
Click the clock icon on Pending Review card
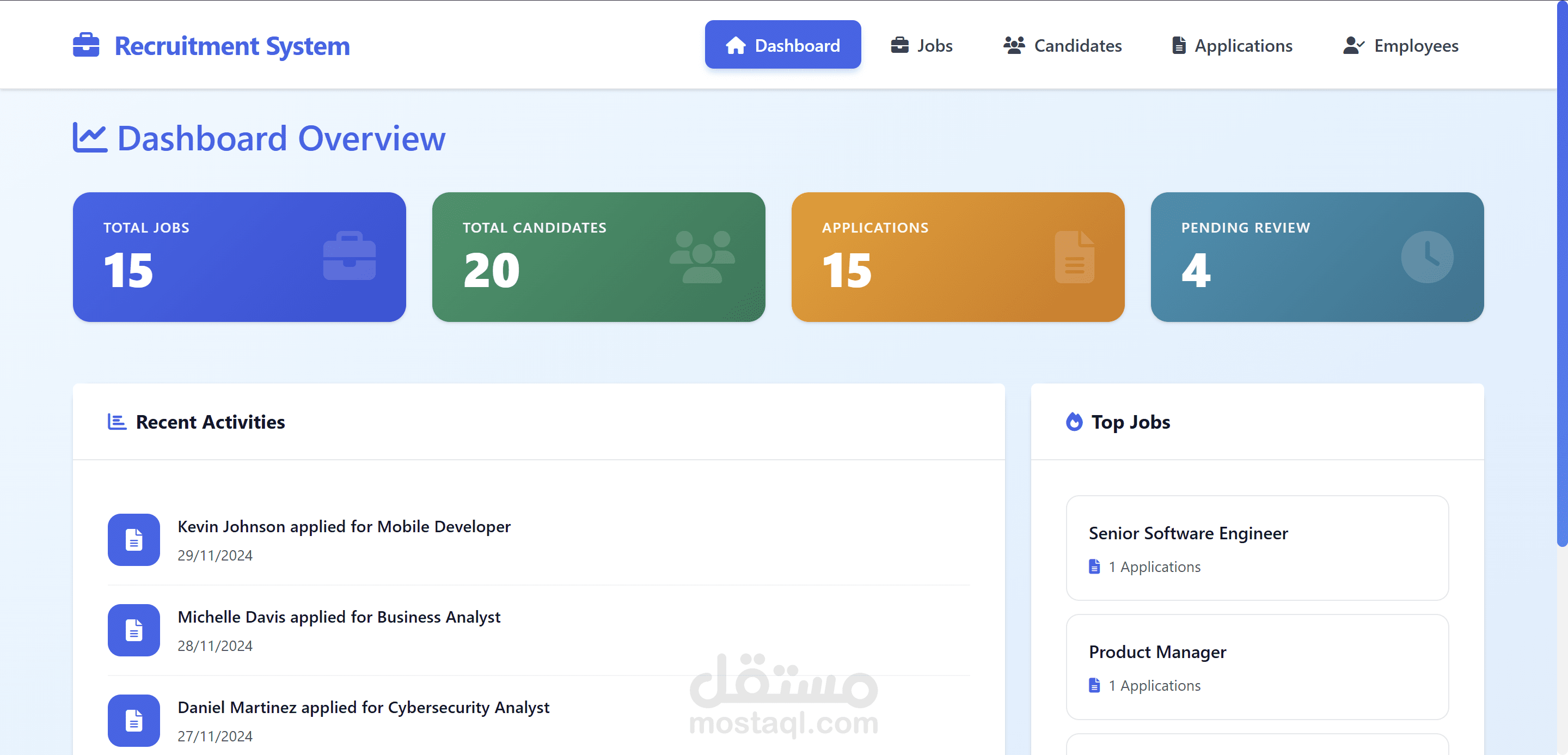[1427, 257]
